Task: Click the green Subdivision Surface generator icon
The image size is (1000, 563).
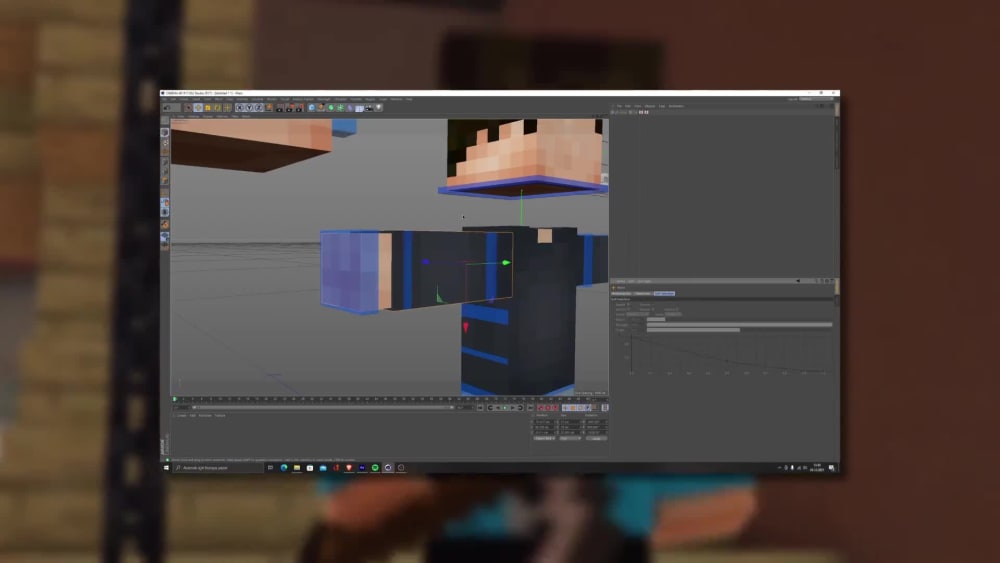Action: [330, 108]
